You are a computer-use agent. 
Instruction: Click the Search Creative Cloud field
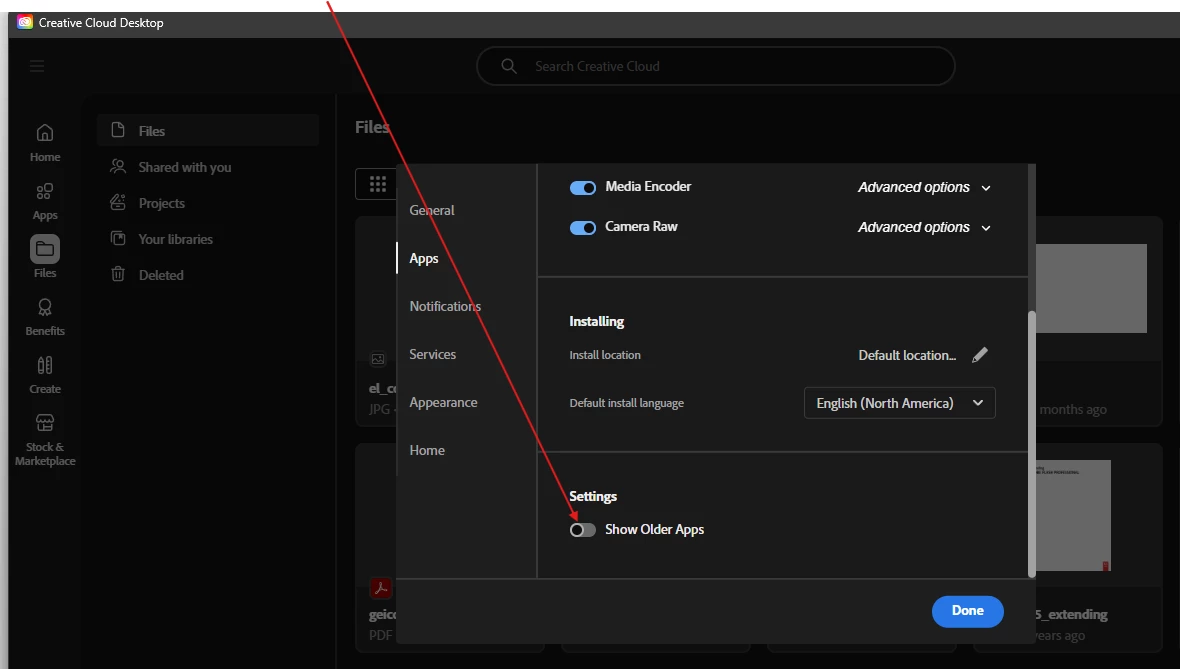click(716, 66)
